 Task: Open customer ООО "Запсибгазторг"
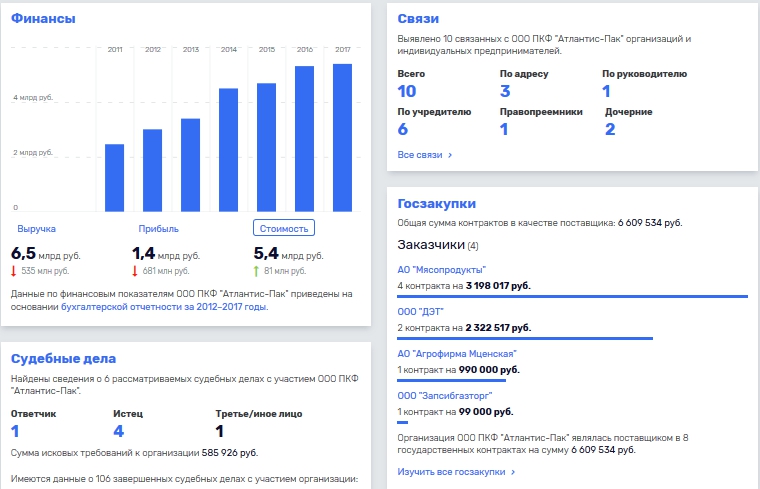(445, 396)
